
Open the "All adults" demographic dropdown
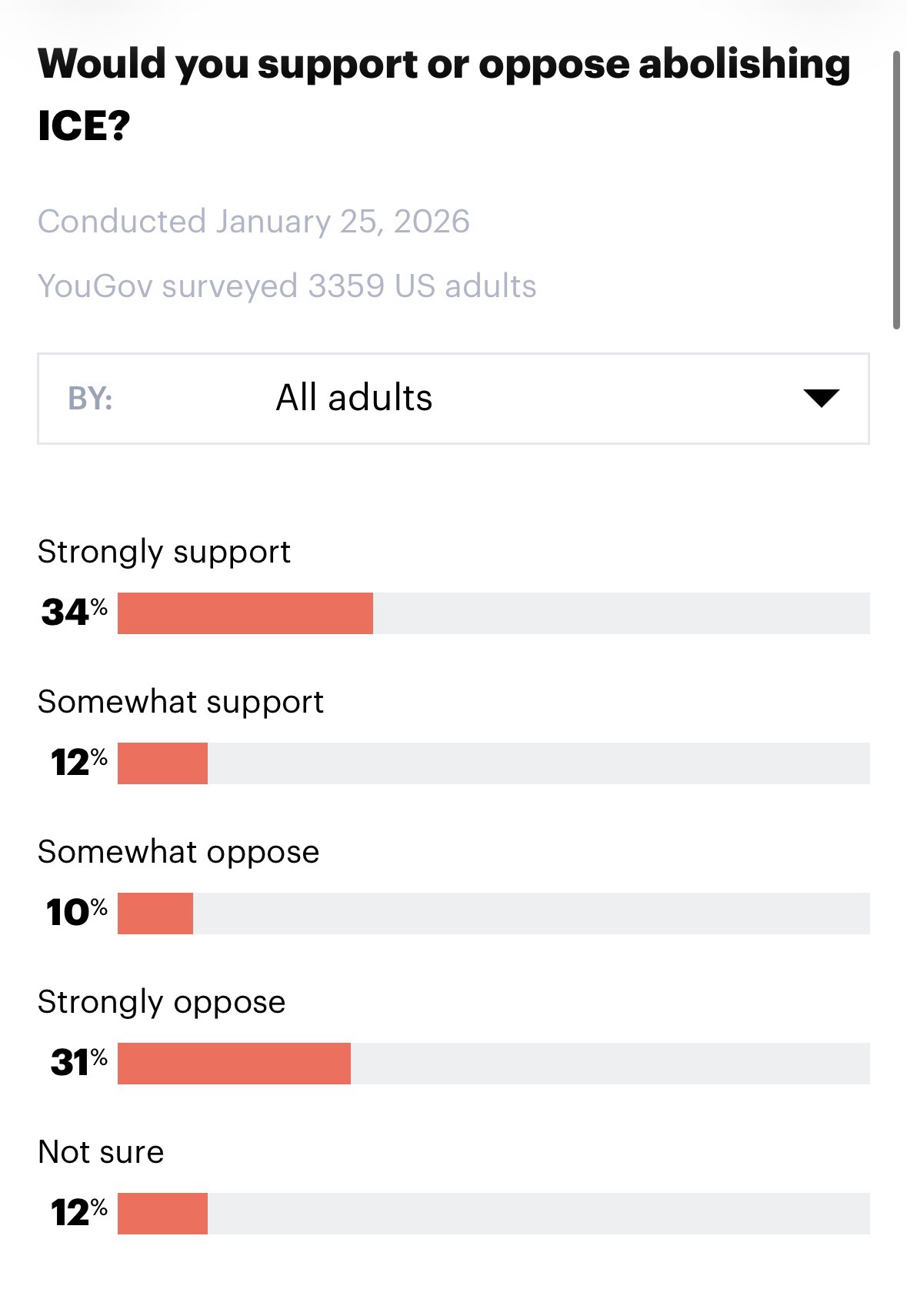click(x=452, y=399)
